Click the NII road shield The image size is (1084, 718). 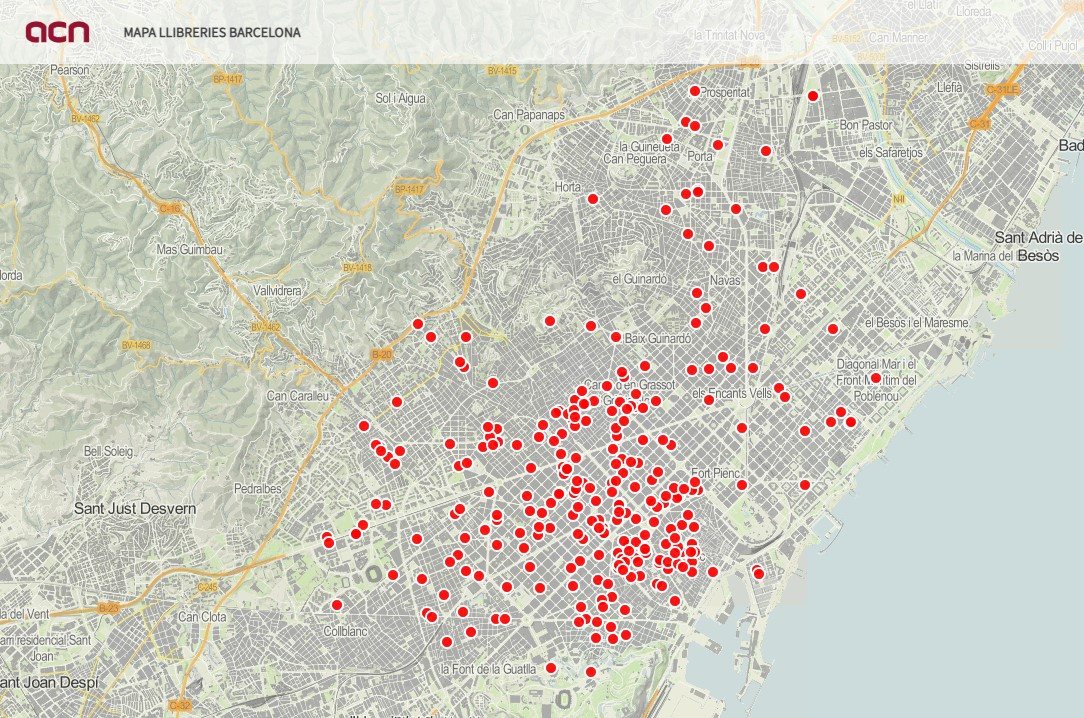click(899, 199)
